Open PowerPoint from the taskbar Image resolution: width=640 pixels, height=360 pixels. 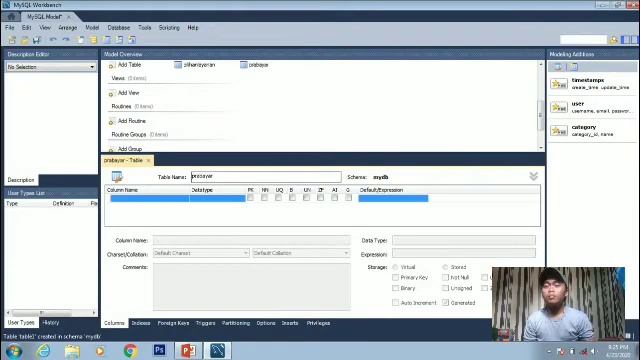(188, 351)
